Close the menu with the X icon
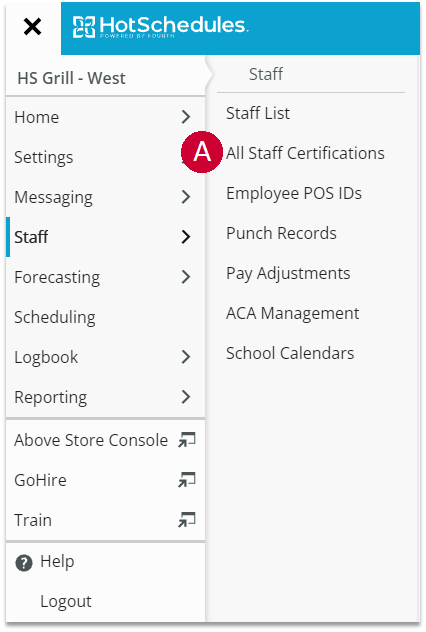The width and height of the screenshot is (426, 632). pos(32,27)
